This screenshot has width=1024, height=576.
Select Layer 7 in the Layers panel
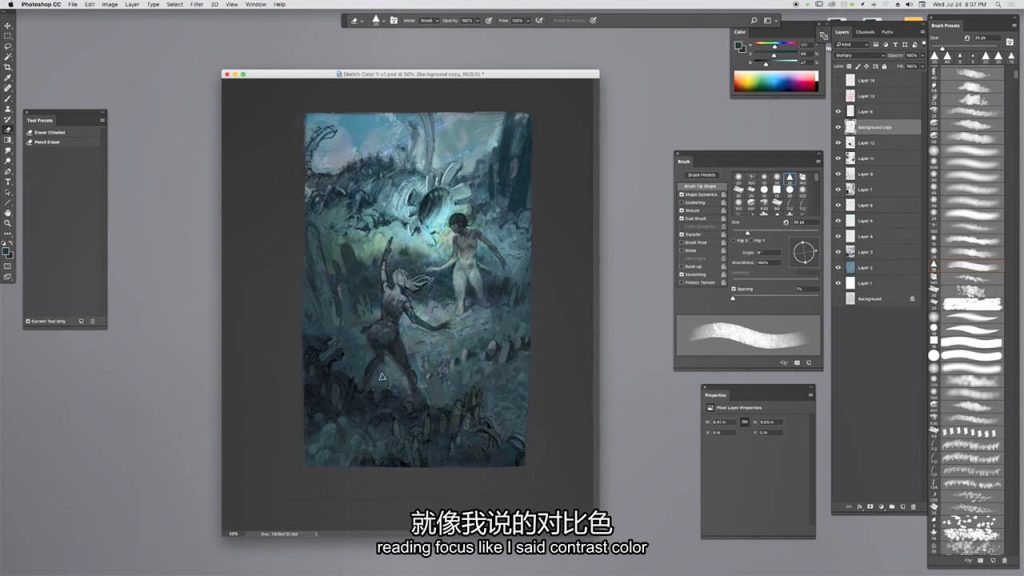[878, 189]
